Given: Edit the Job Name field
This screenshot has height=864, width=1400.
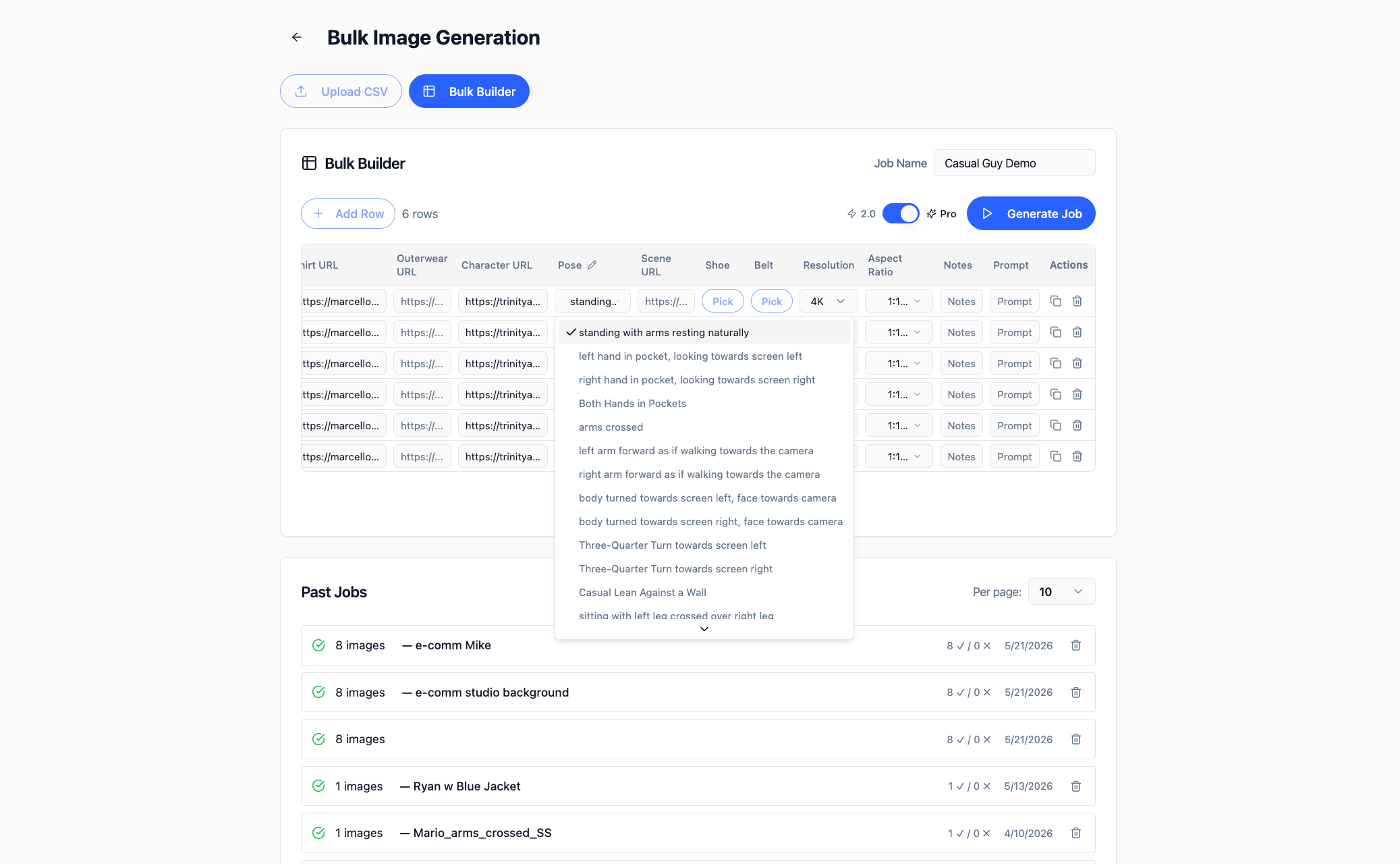Looking at the screenshot, I should pyautogui.click(x=1014, y=163).
